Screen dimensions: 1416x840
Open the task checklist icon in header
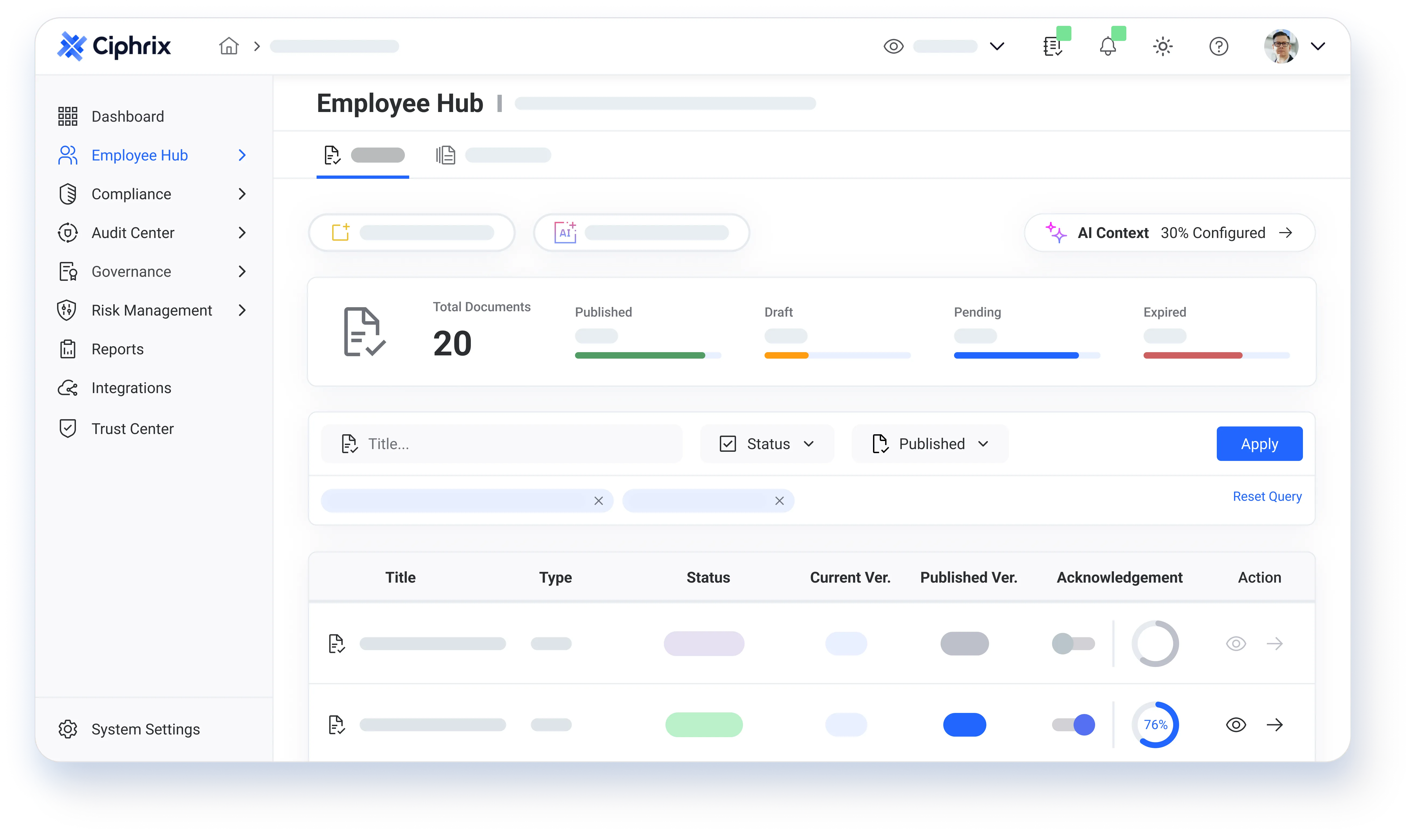1052,46
